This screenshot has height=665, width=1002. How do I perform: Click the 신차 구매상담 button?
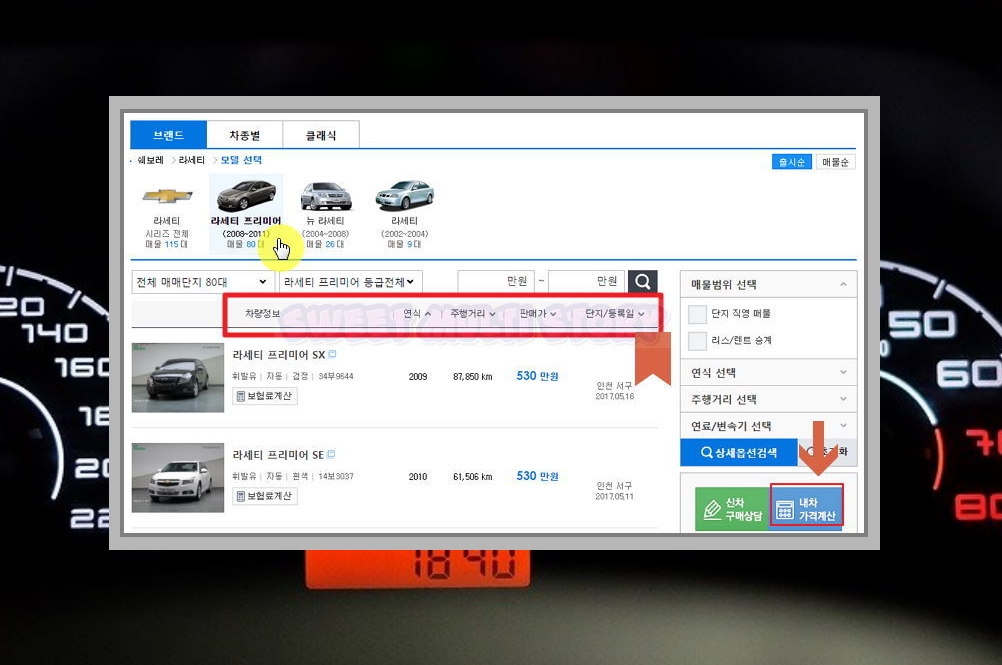click(732, 508)
